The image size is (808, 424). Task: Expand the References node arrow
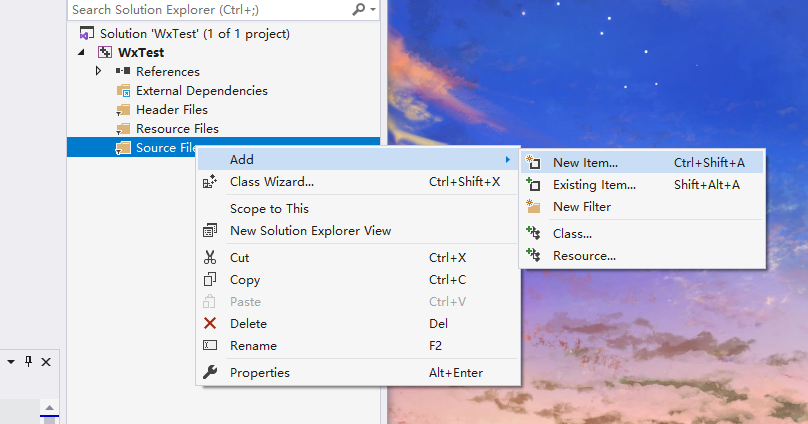click(x=98, y=71)
